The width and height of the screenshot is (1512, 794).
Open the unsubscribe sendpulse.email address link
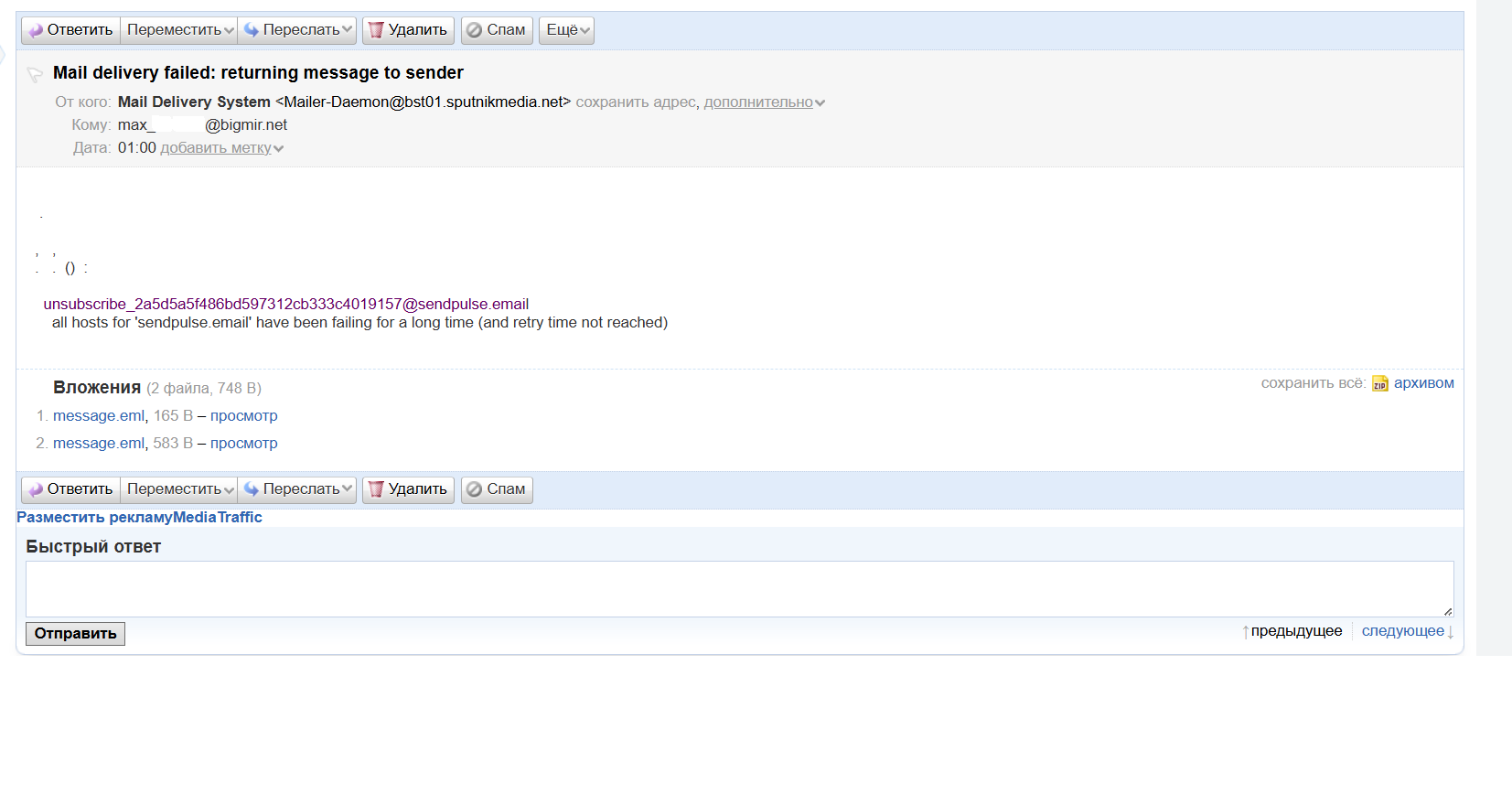click(x=285, y=305)
